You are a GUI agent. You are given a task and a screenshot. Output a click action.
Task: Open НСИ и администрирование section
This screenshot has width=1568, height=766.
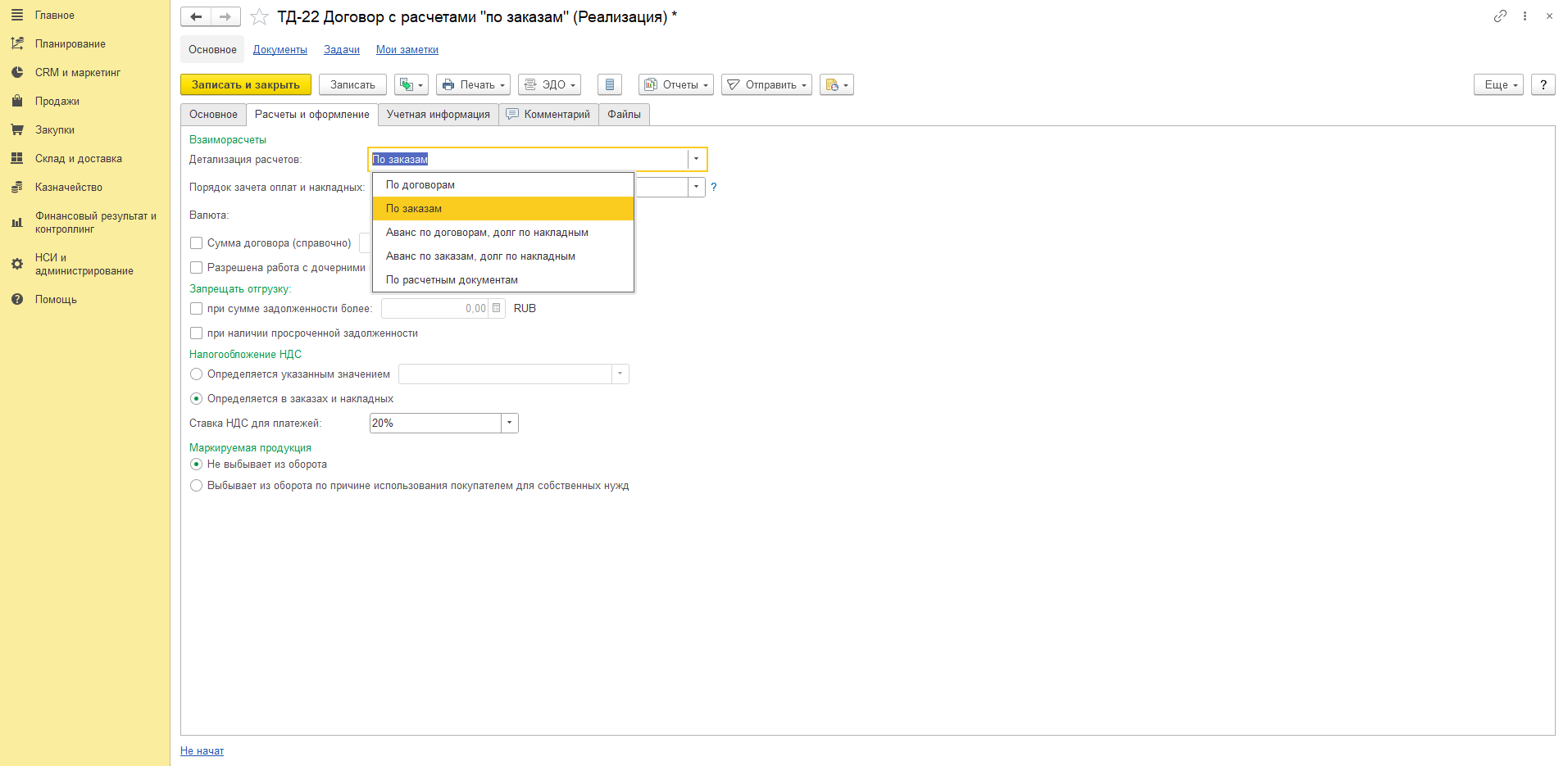click(84, 264)
